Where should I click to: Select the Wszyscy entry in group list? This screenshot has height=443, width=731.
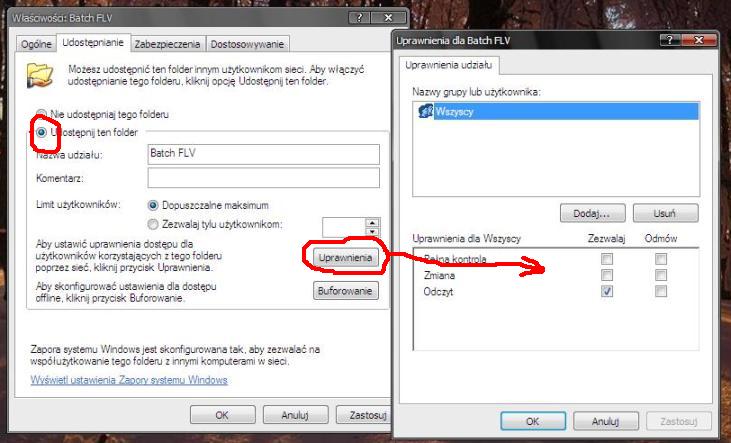[x=558, y=111]
